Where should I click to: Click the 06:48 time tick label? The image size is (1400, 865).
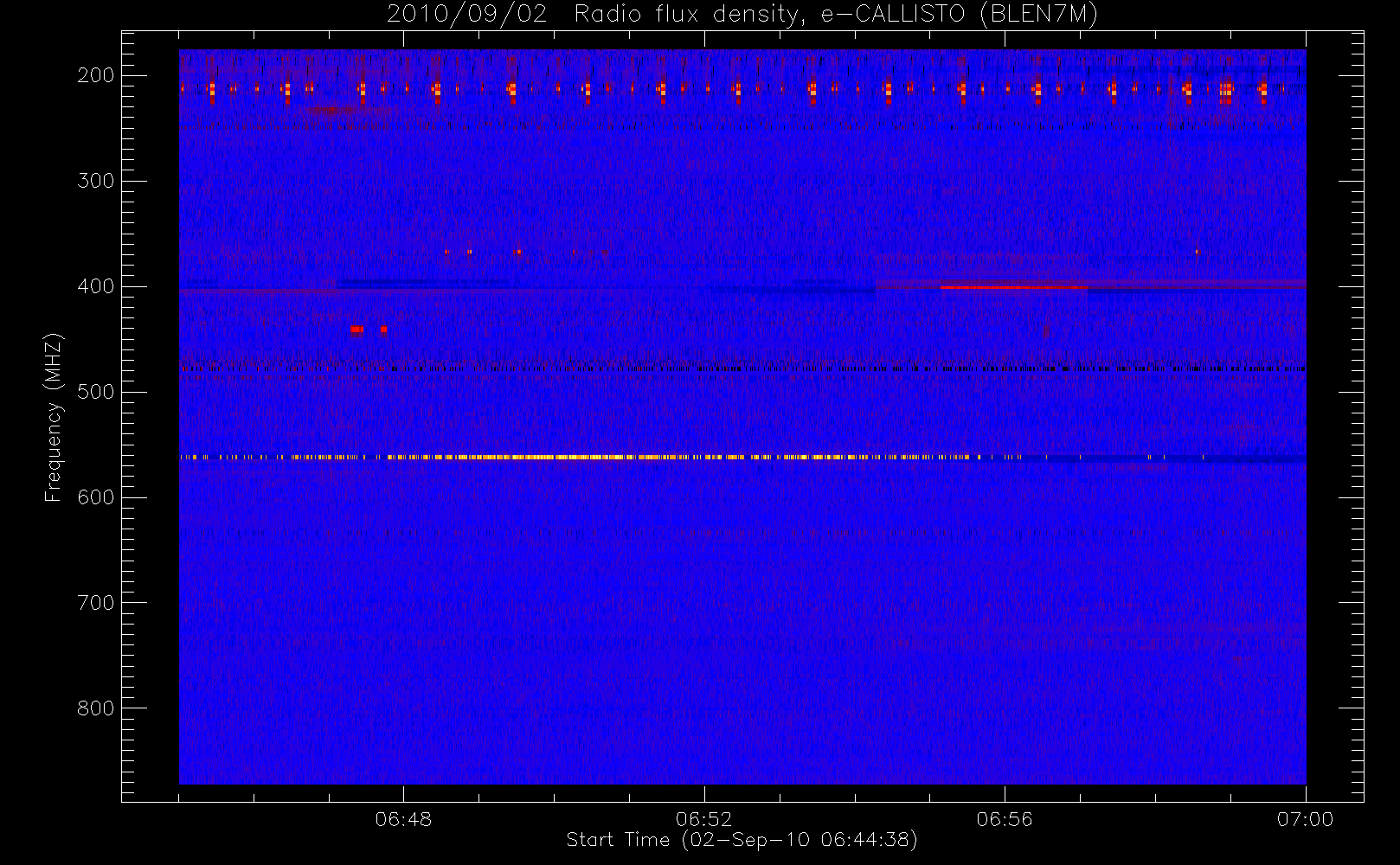click(403, 819)
